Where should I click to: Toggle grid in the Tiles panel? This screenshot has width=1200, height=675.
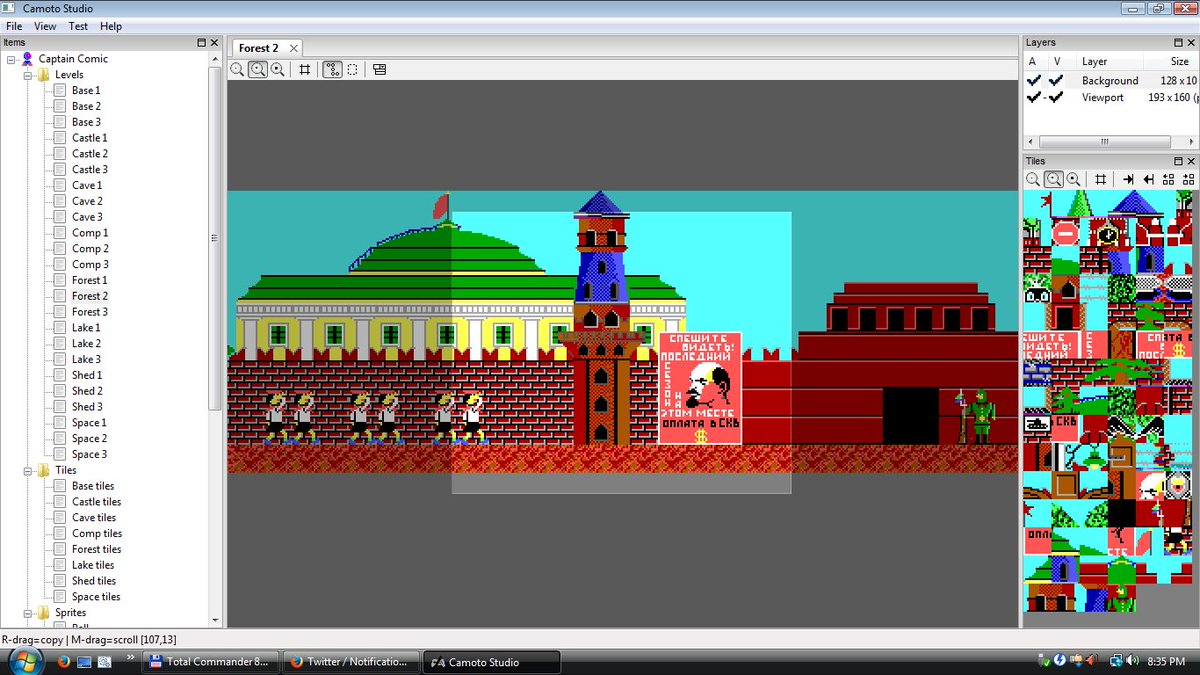click(1101, 179)
